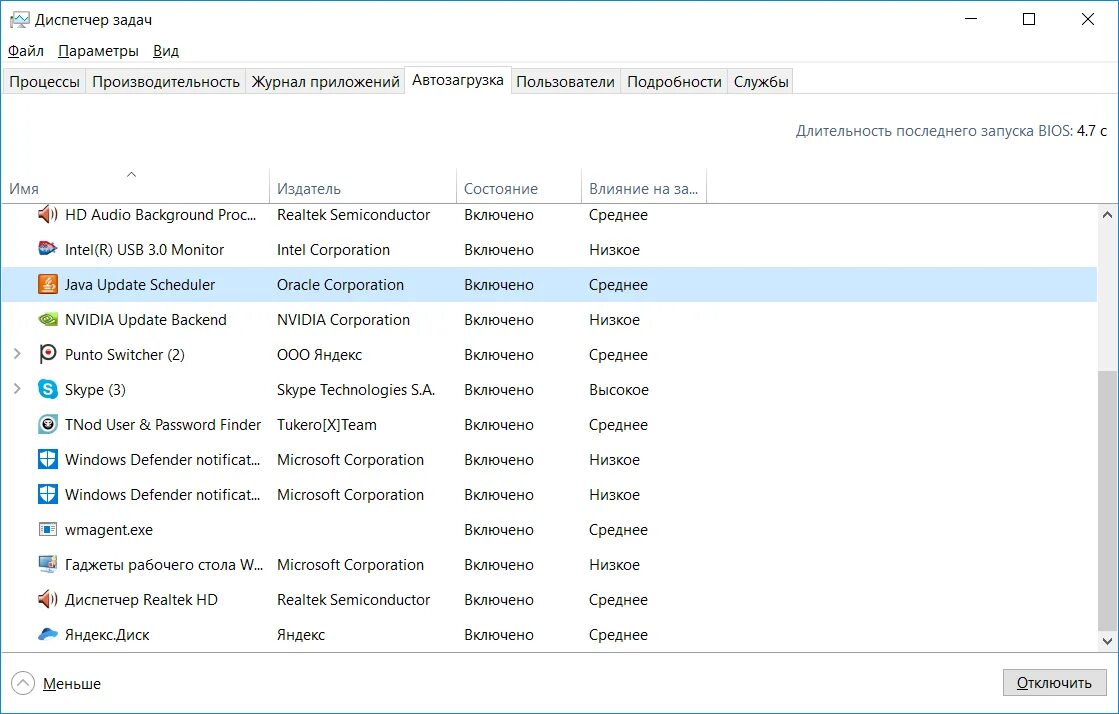Screen dimensions: 1119x714
Task: Switch to the Процессы tab
Action: click(44, 81)
